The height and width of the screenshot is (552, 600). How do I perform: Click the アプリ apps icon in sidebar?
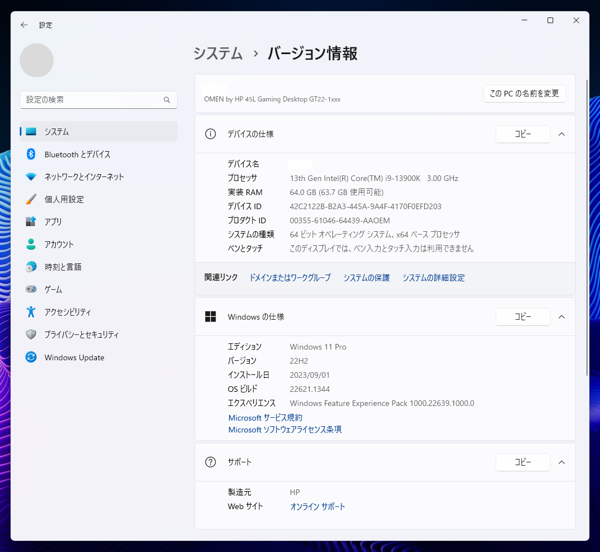(31, 221)
